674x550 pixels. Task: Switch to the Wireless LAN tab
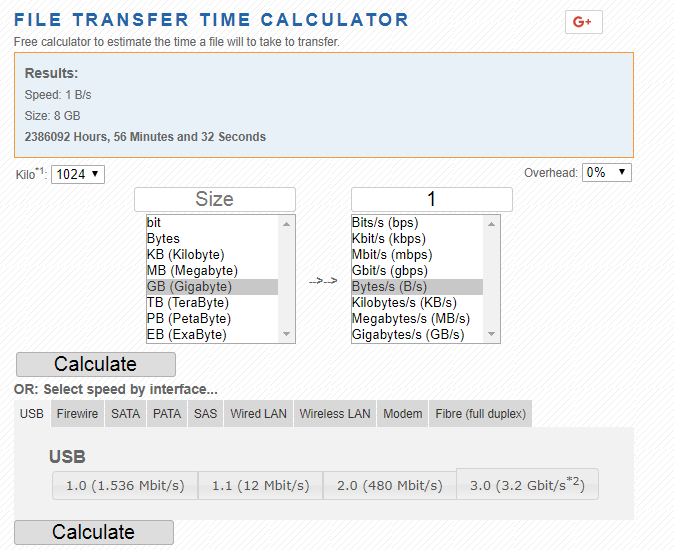click(335, 414)
